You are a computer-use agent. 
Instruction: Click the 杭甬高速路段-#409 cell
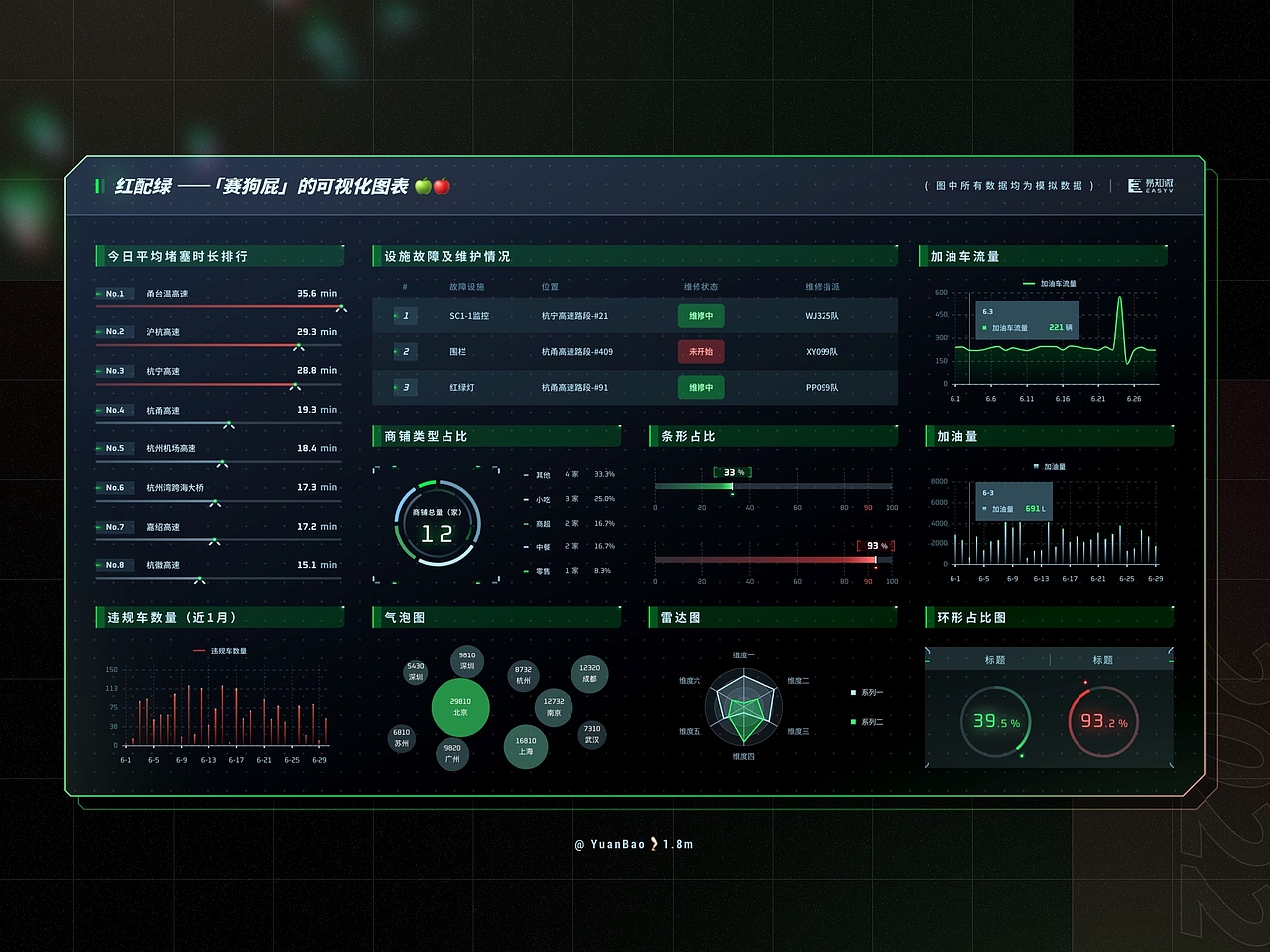576,352
